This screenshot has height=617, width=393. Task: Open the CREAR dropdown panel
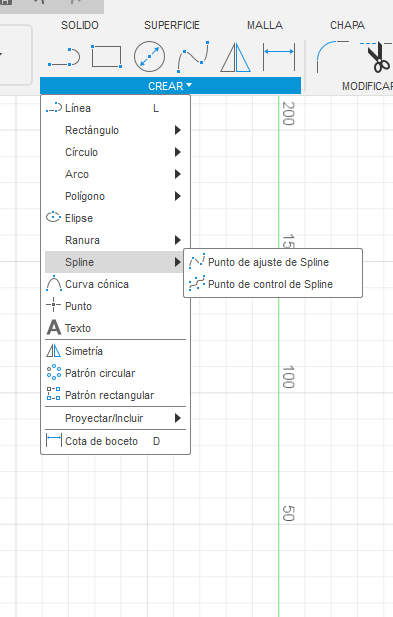(x=170, y=86)
